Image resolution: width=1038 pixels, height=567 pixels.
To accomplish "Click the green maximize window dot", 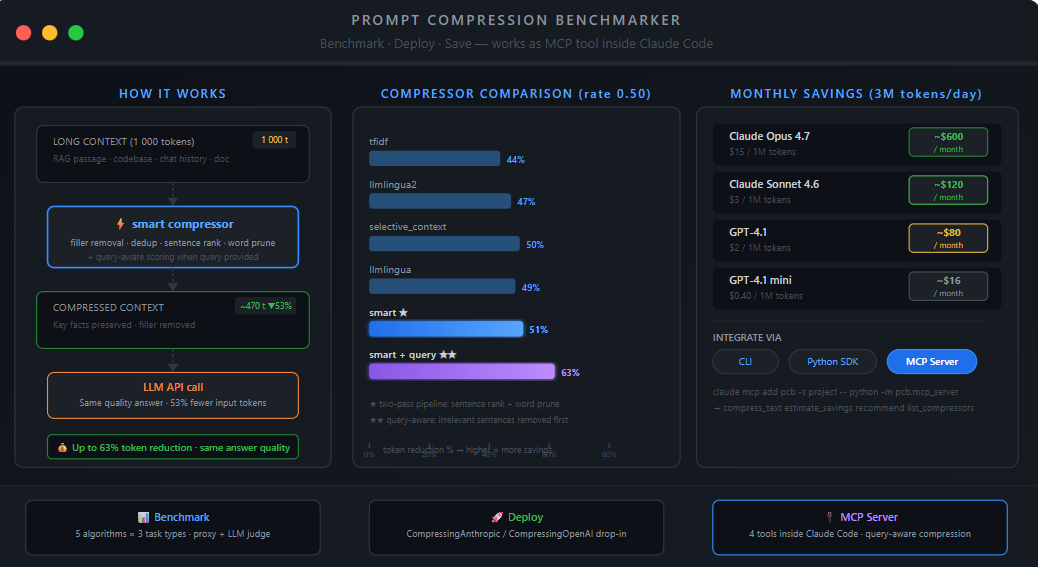I will click(76, 32).
